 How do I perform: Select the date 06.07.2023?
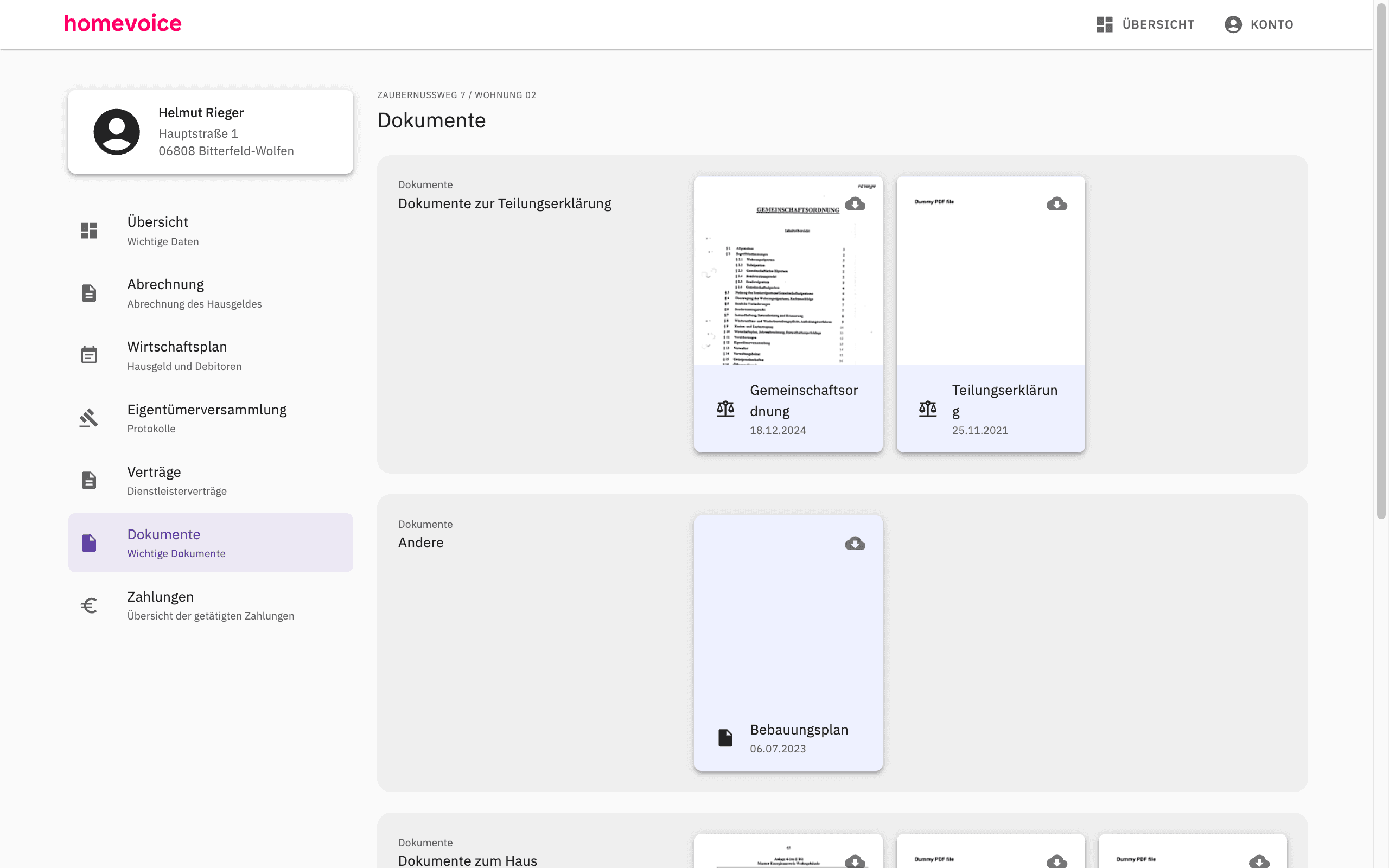pyautogui.click(x=778, y=749)
